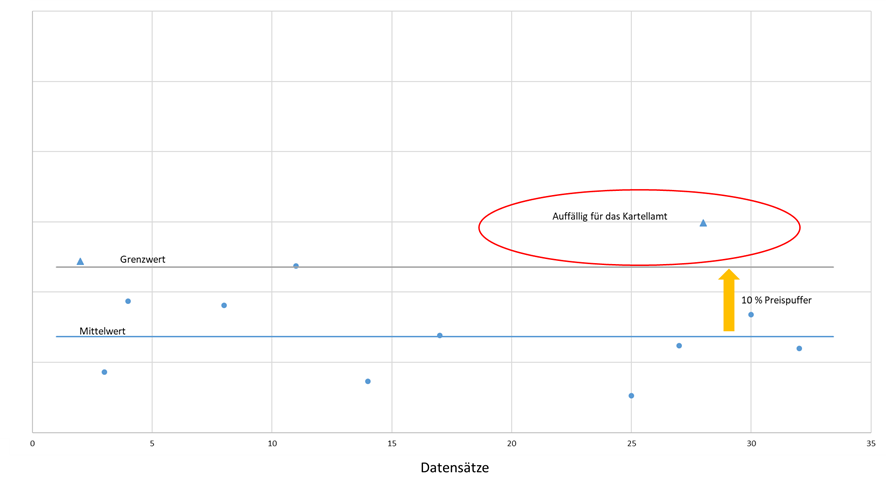Select the data point lying on Grenzwert line
This screenshot has width=886, height=486.
click(296, 266)
